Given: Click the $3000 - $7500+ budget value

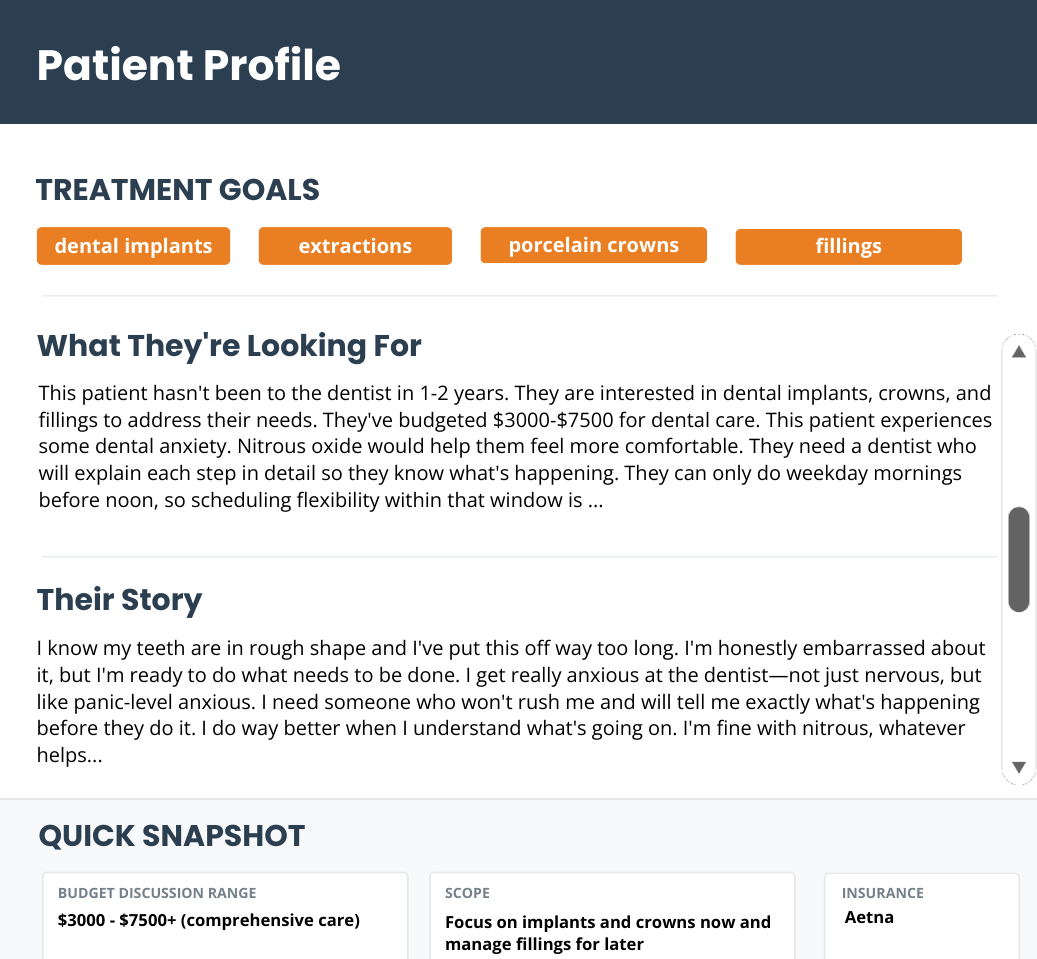Looking at the screenshot, I should coord(208,920).
